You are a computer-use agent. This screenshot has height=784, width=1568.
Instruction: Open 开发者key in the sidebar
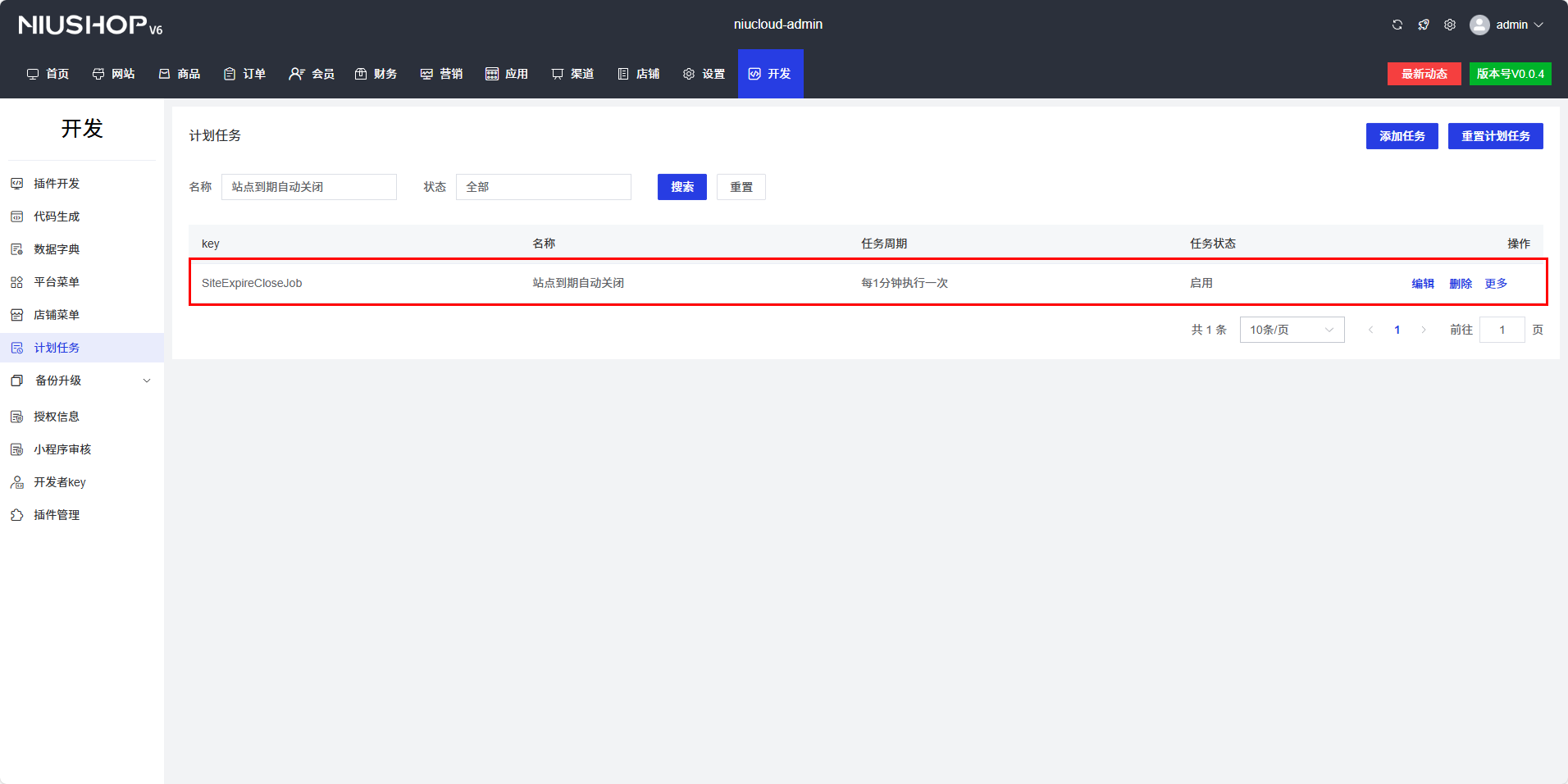tap(59, 482)
